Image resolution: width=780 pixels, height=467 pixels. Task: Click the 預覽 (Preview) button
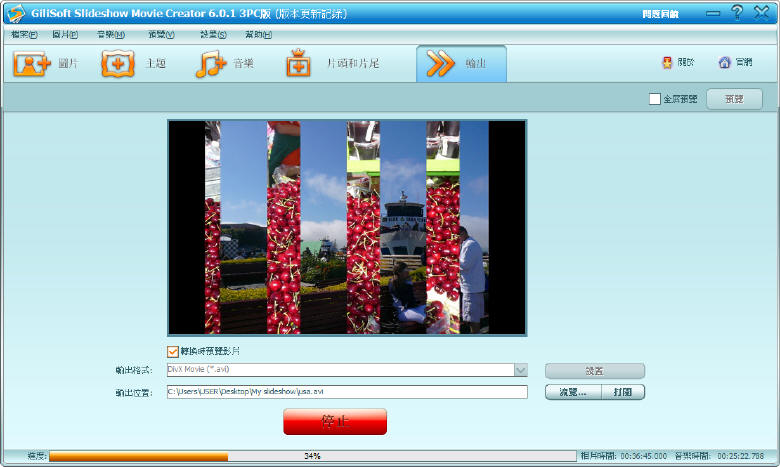[x=734, y=99]
